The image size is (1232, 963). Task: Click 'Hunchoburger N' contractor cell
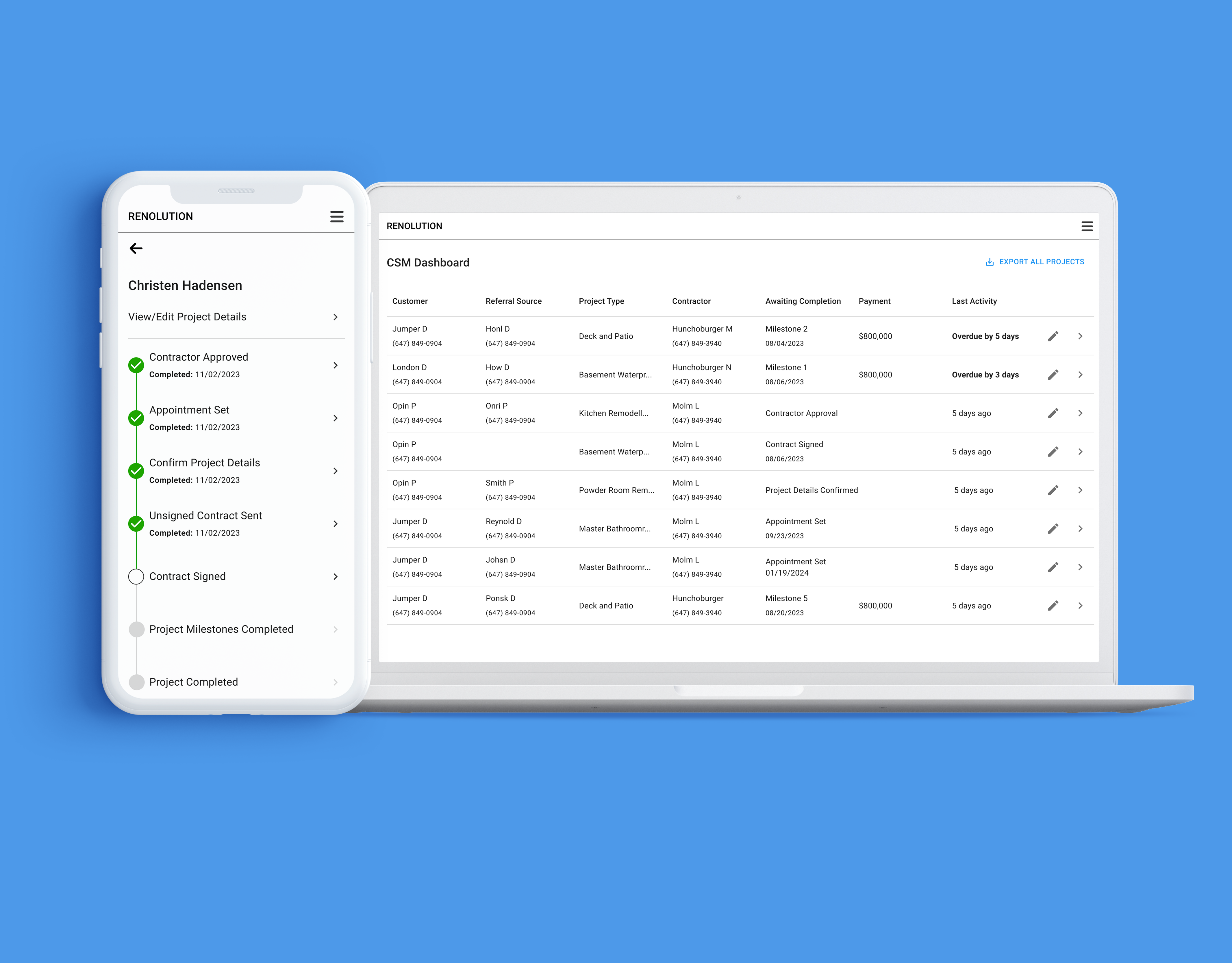pos(701,368)
